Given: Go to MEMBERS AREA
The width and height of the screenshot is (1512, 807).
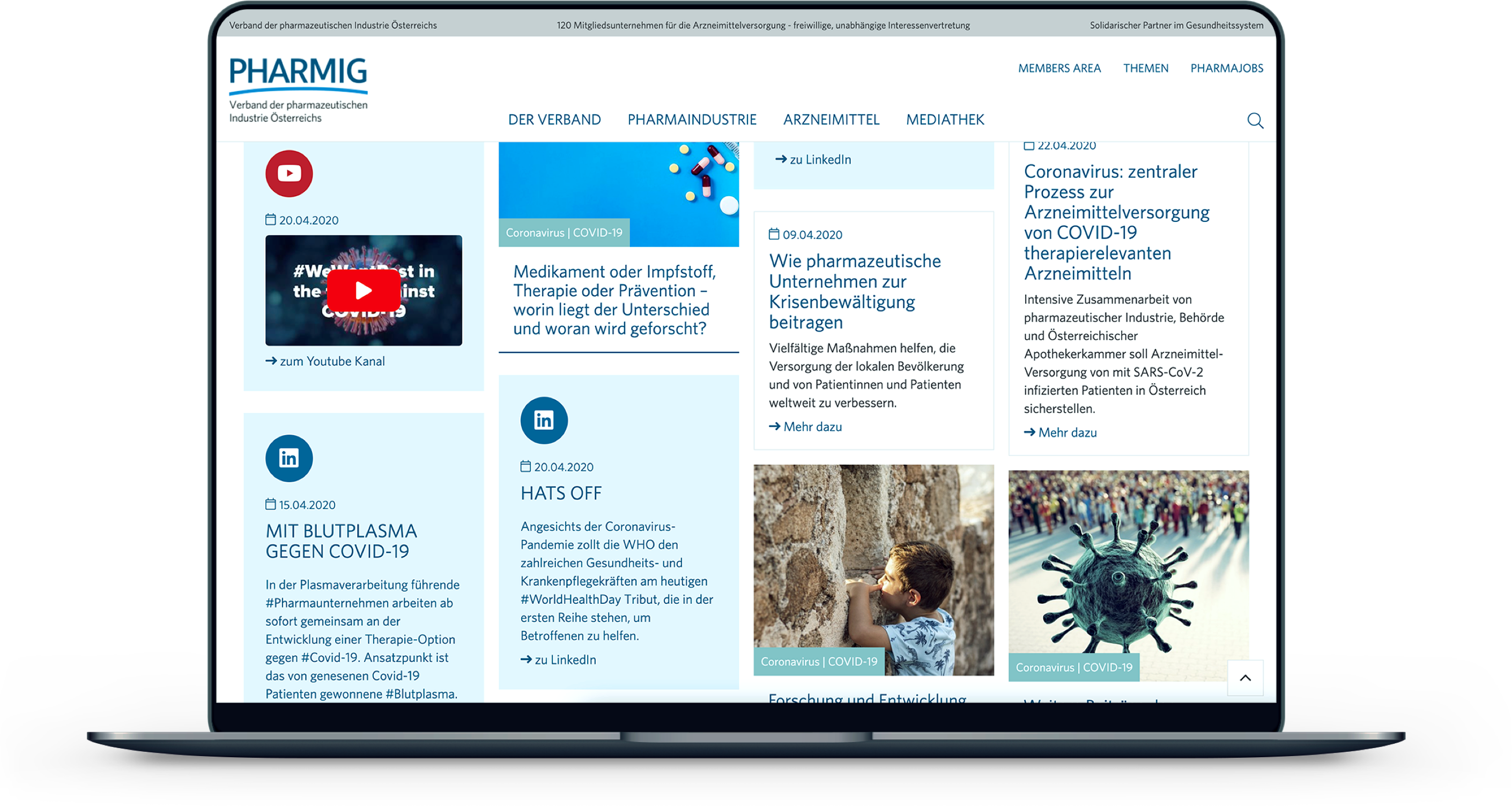Looking at the screenshot, I should [1059, 68].
